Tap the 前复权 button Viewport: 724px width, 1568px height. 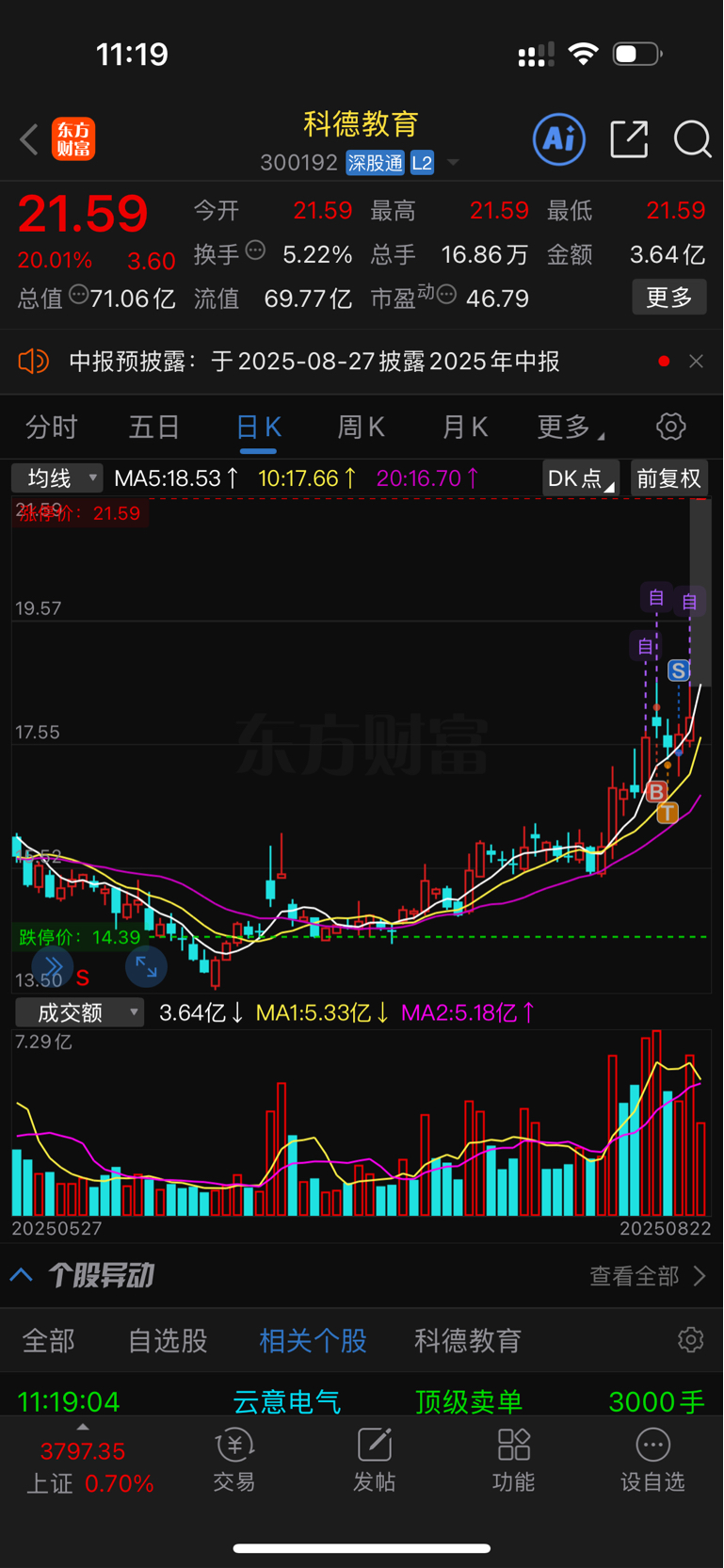(669, 478)
